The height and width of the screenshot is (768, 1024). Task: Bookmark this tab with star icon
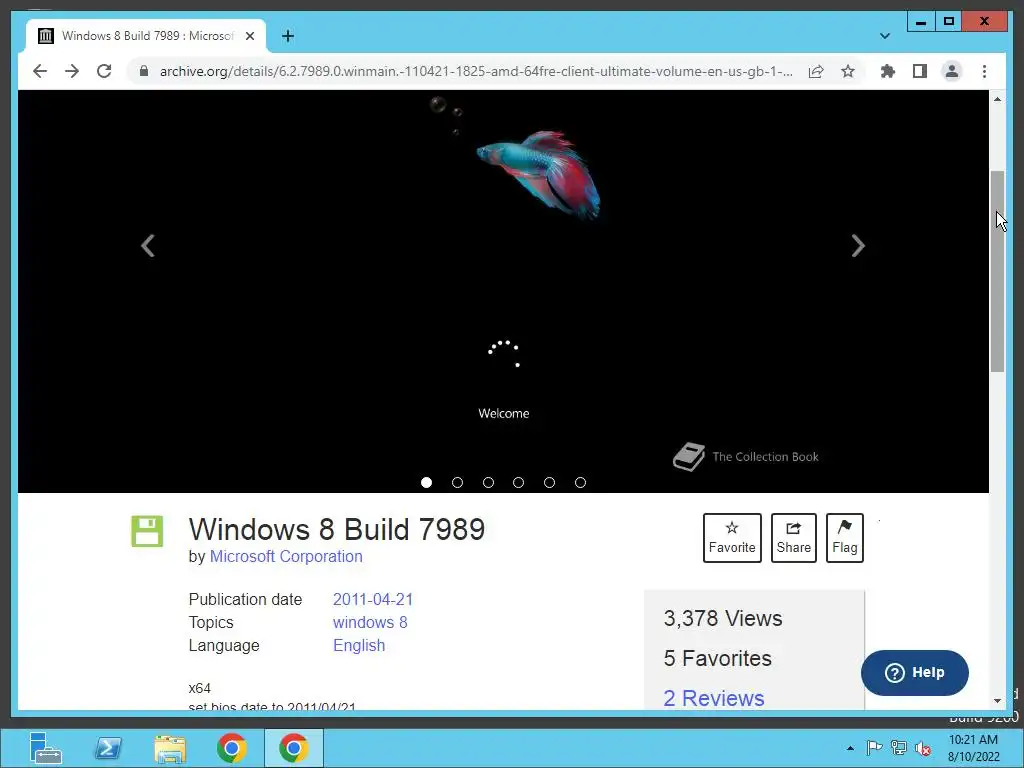[x=848, y=71]
